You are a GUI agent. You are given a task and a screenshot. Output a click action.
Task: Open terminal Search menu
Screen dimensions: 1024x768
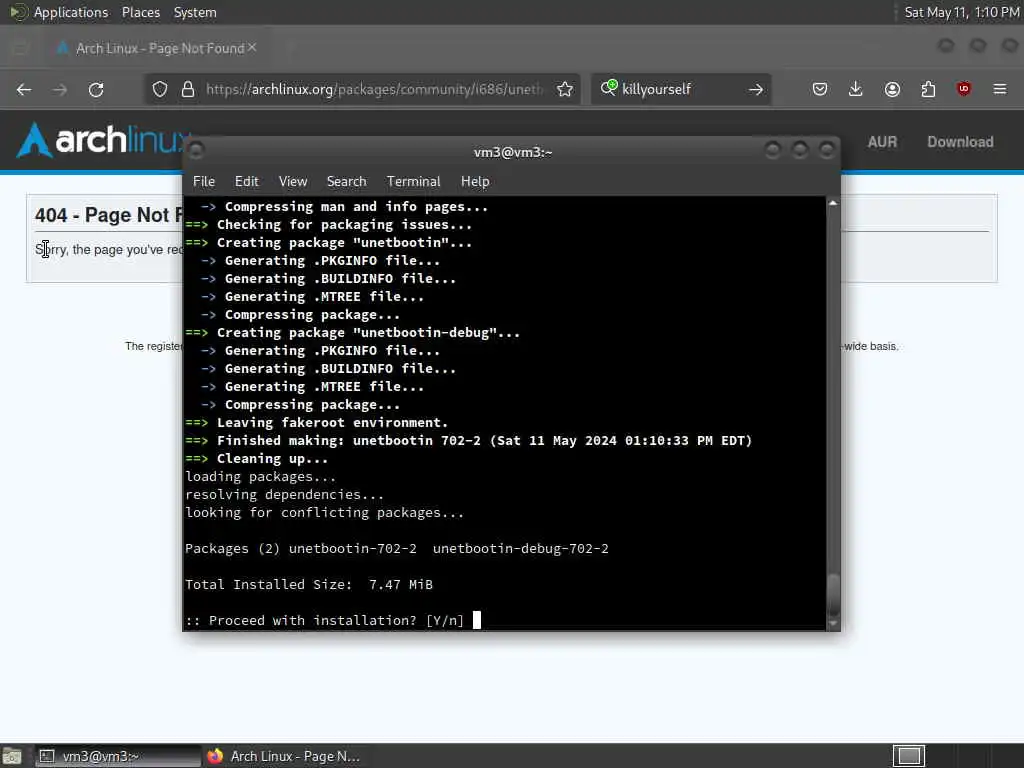(346, 182)
